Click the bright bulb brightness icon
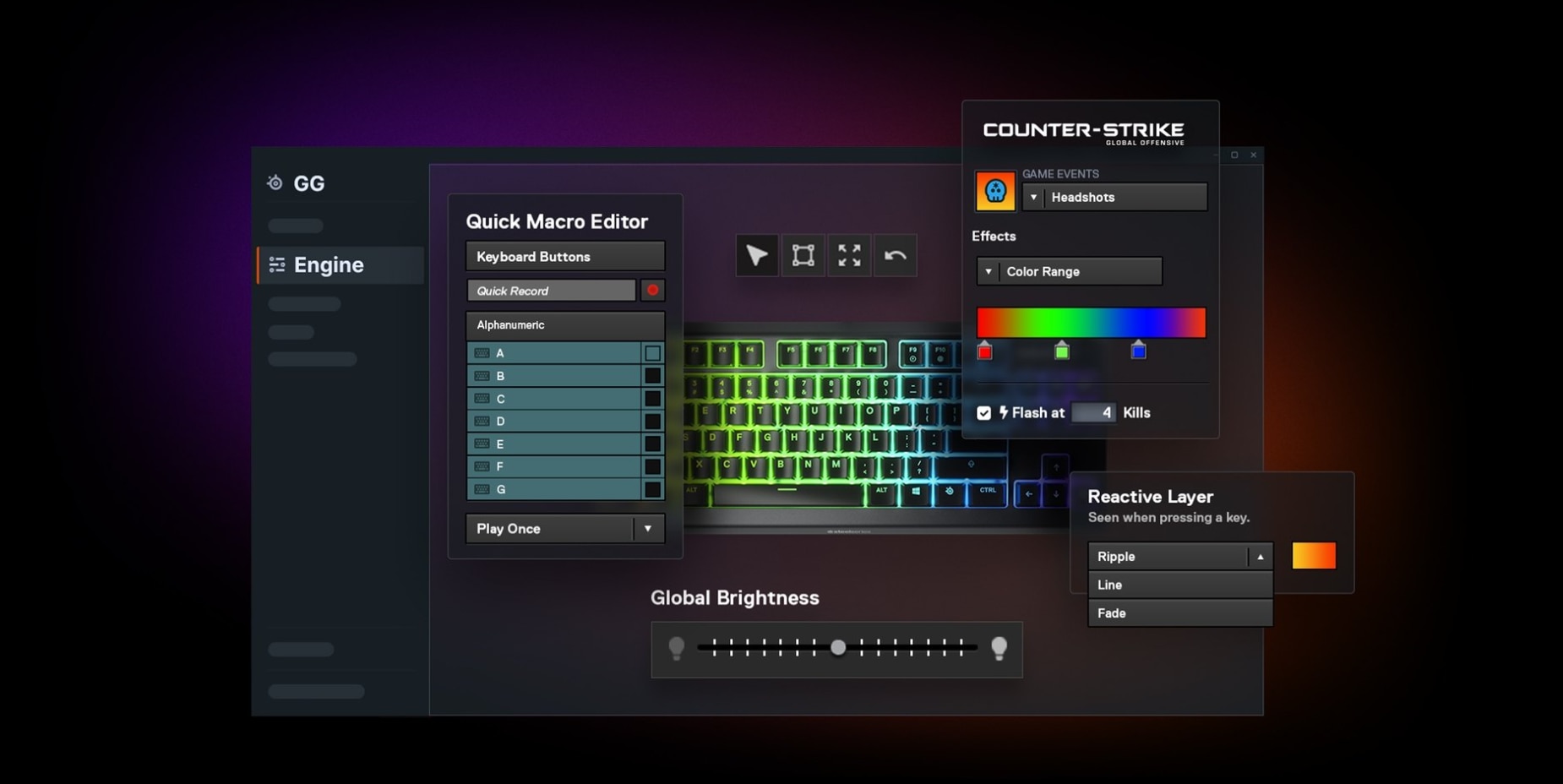The image size is (1563, 784). (x=999, y=648)
